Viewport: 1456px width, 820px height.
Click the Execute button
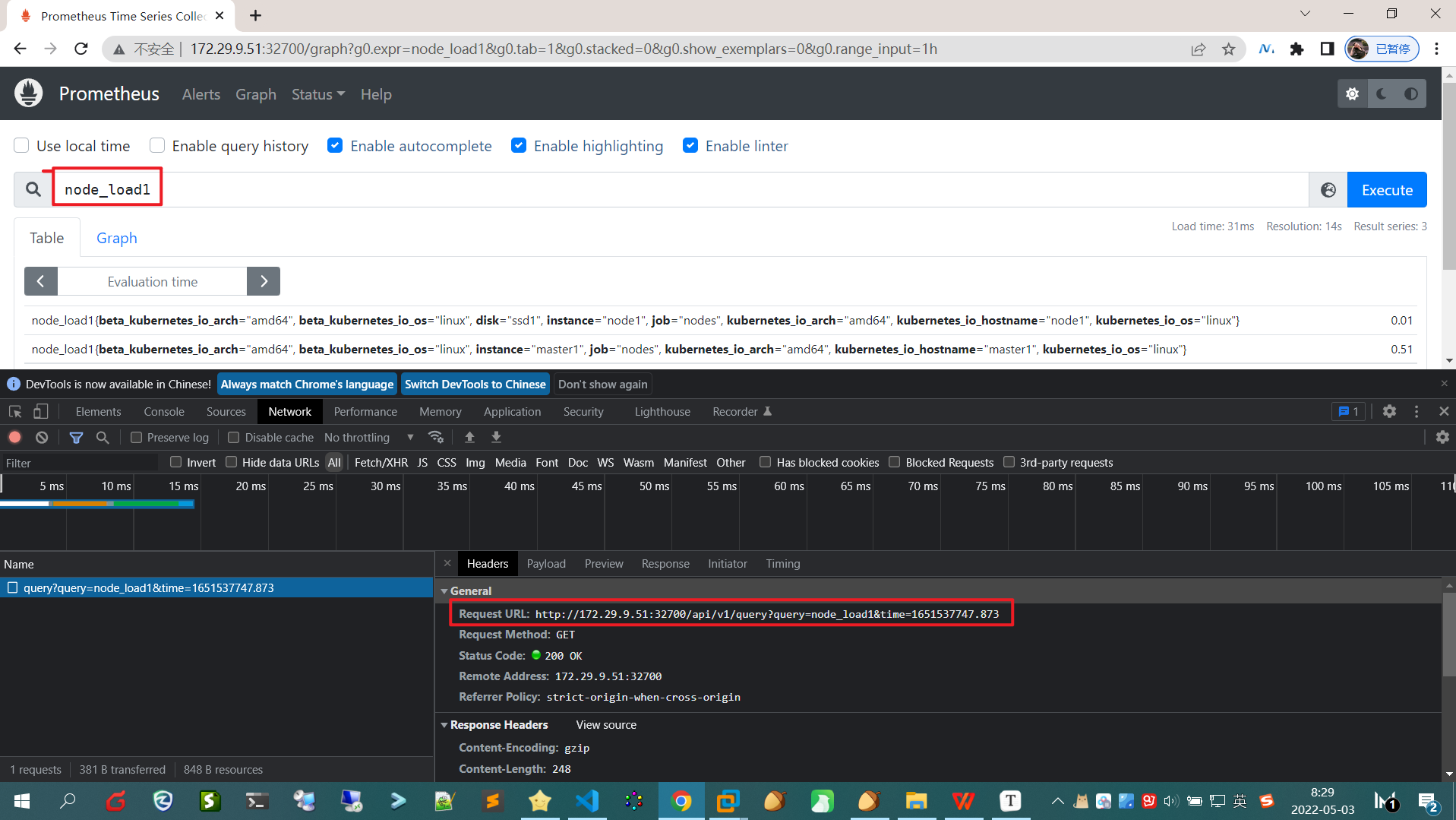point(1387,190)
